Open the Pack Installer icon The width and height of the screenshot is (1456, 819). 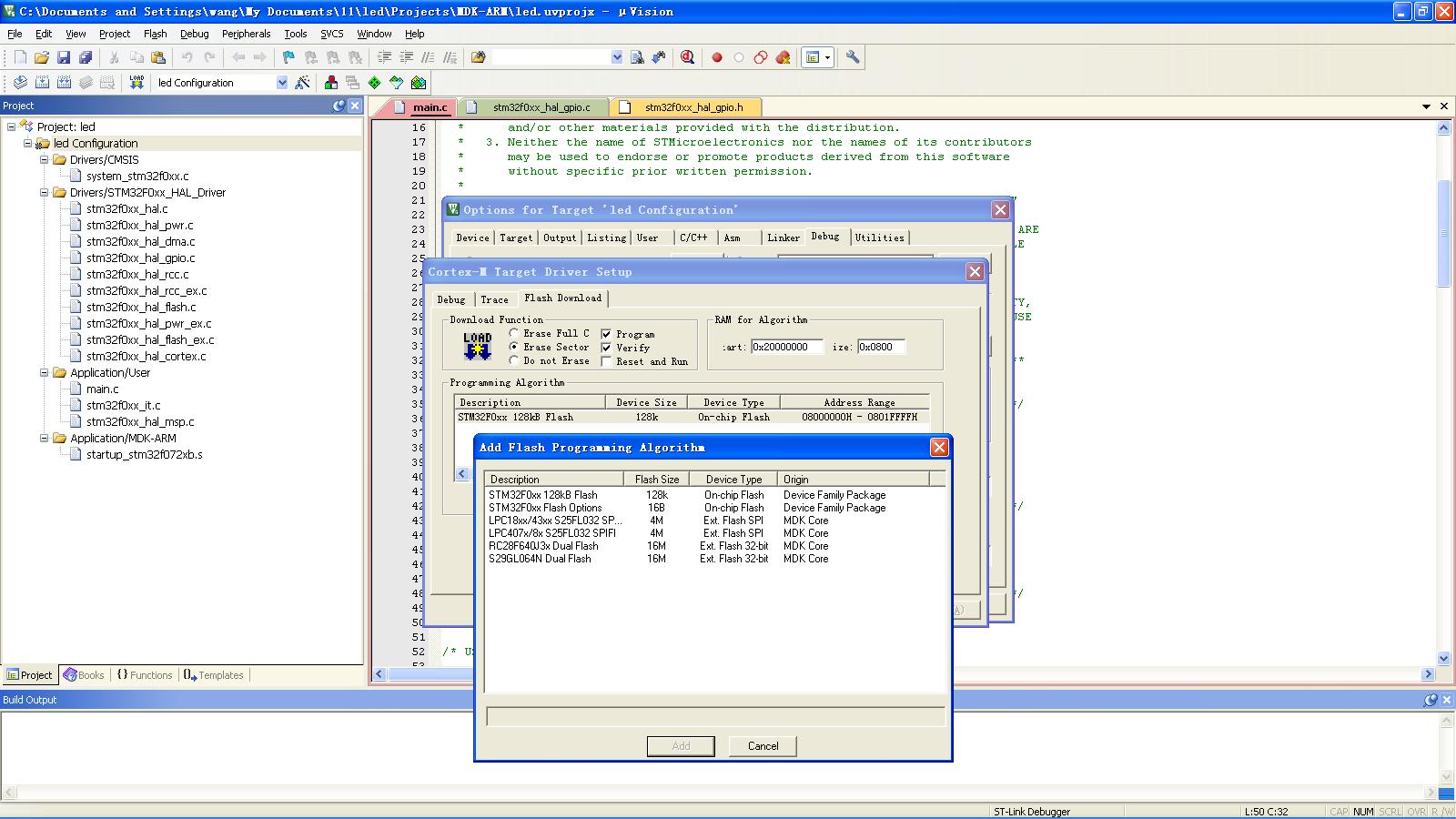point(419,83)
